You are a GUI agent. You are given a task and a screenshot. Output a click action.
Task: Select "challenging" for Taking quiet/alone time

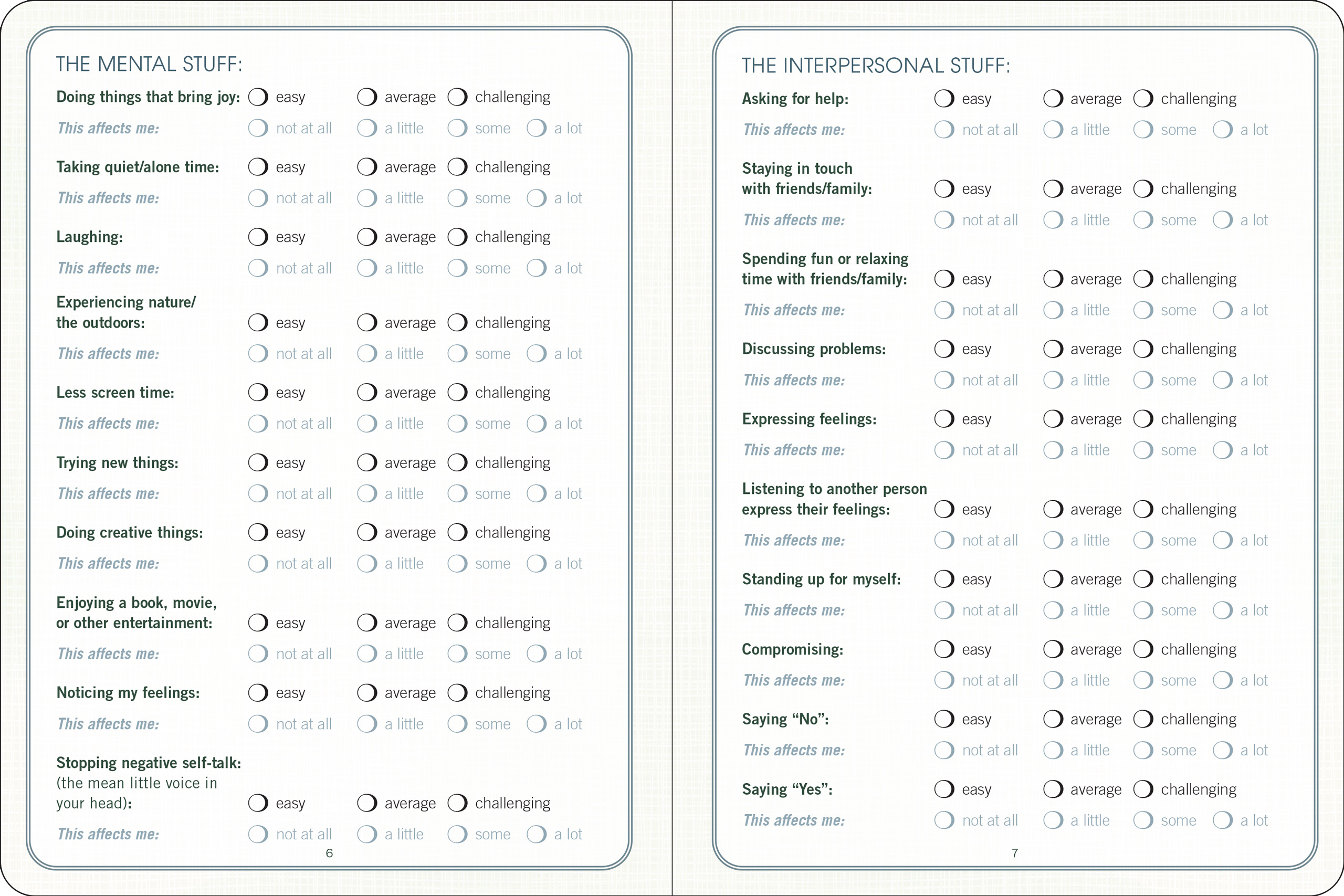(x=458, y=167)
